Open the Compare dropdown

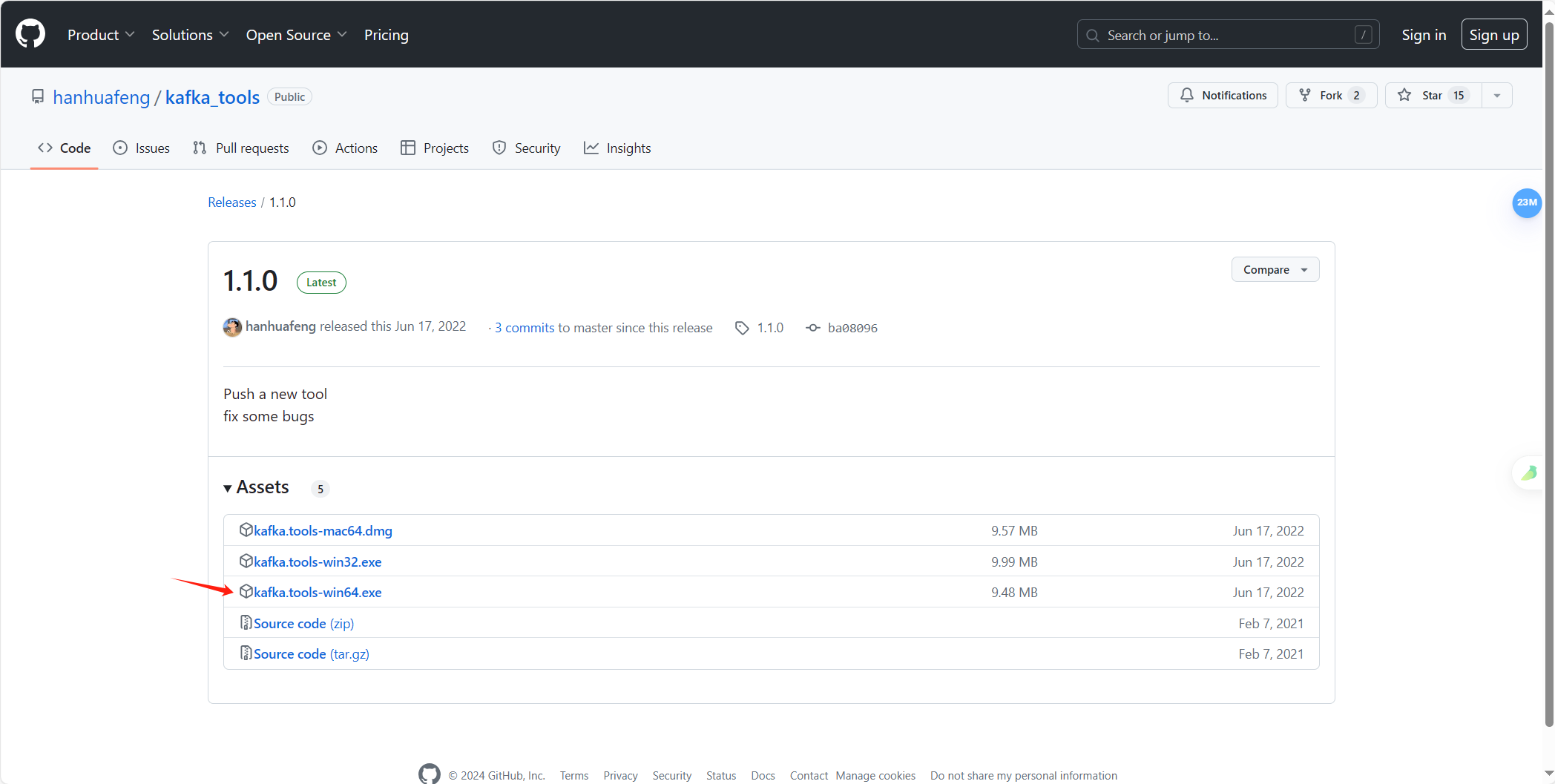(x=1275, y=269)
